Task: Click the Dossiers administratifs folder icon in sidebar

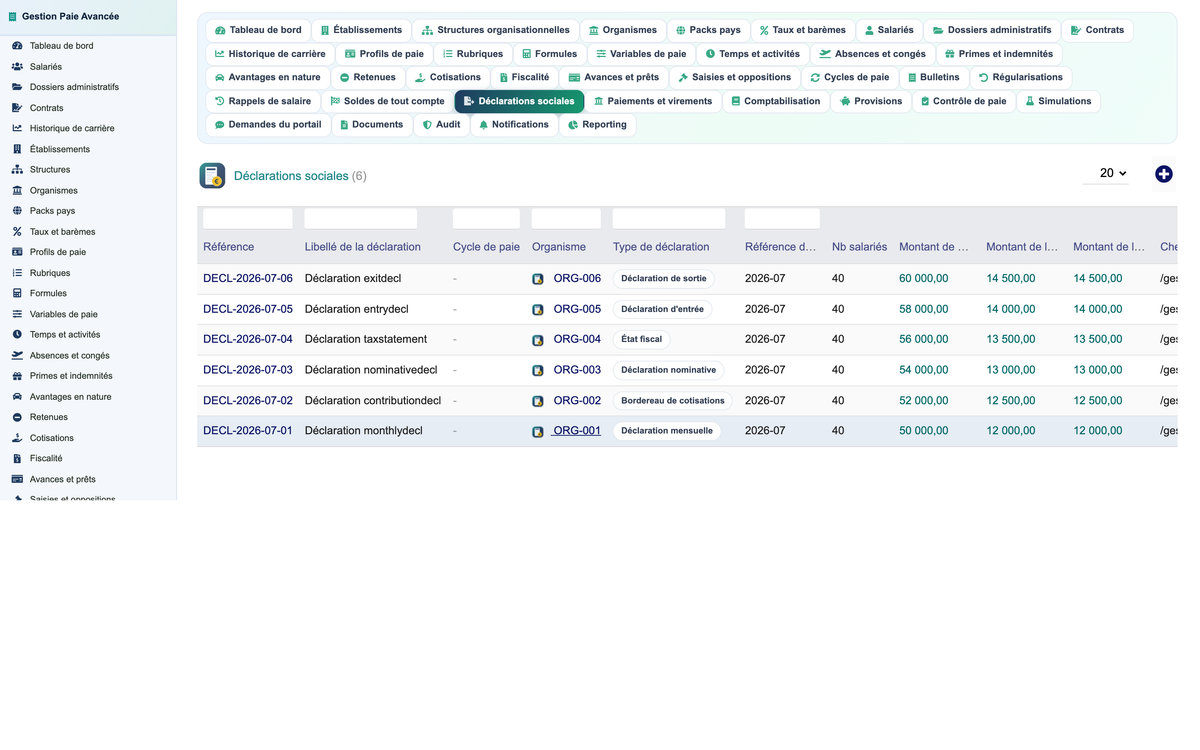Action: coord(17,87)
